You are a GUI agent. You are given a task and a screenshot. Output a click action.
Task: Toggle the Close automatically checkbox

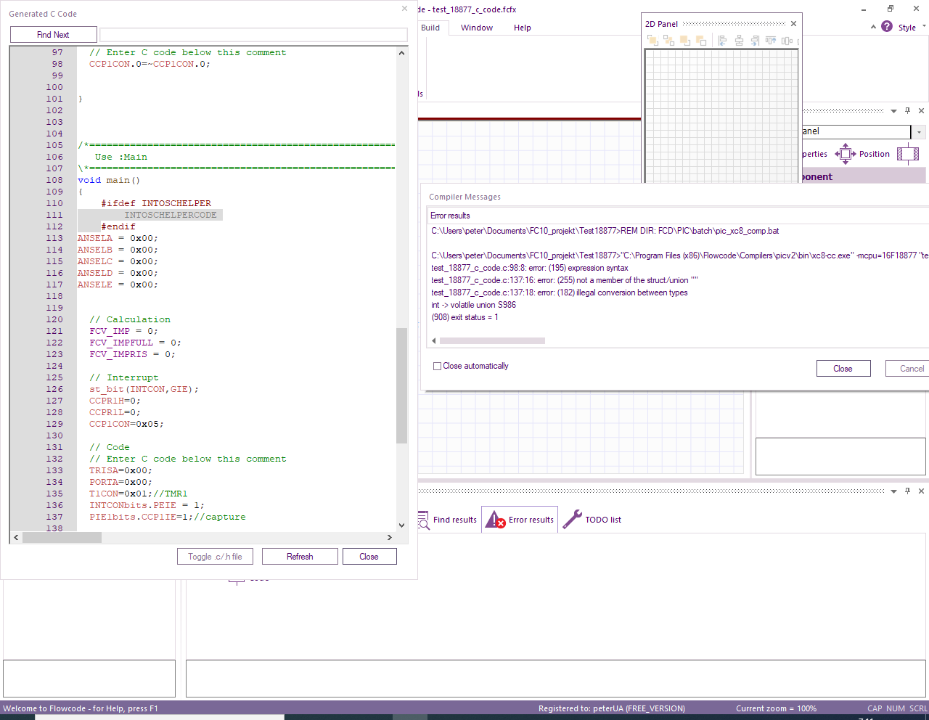(437, 366)
